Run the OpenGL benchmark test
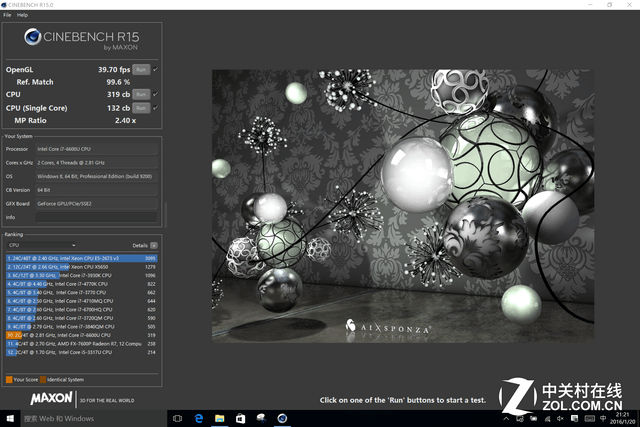Screen dimensions: 640x427 [141, 70]
